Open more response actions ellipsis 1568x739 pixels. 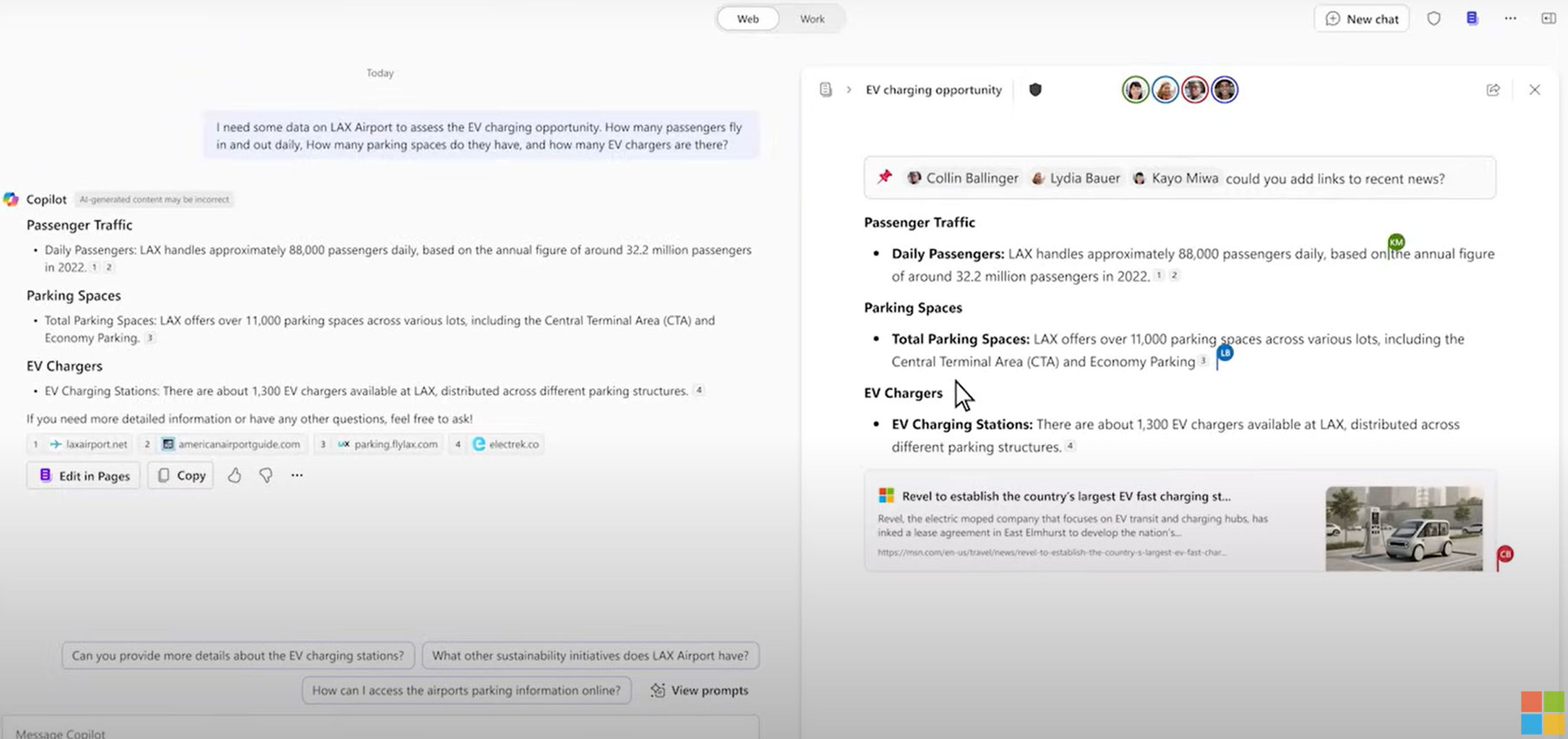pos(297,475)
